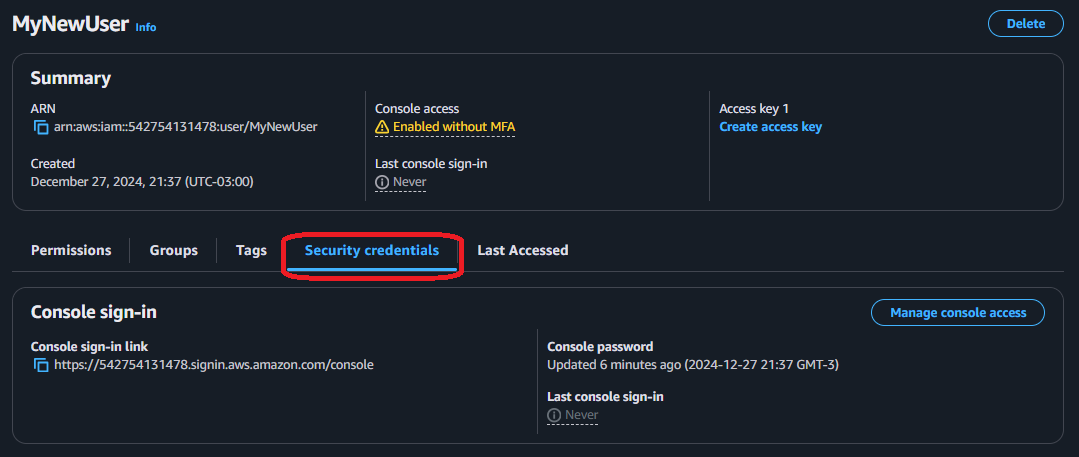Image resolution: width=1079 pixels, height=457 pixels.
Task: Click the Enabled without MFA status text
Action: pyautogui.click(x=454, y=127)
